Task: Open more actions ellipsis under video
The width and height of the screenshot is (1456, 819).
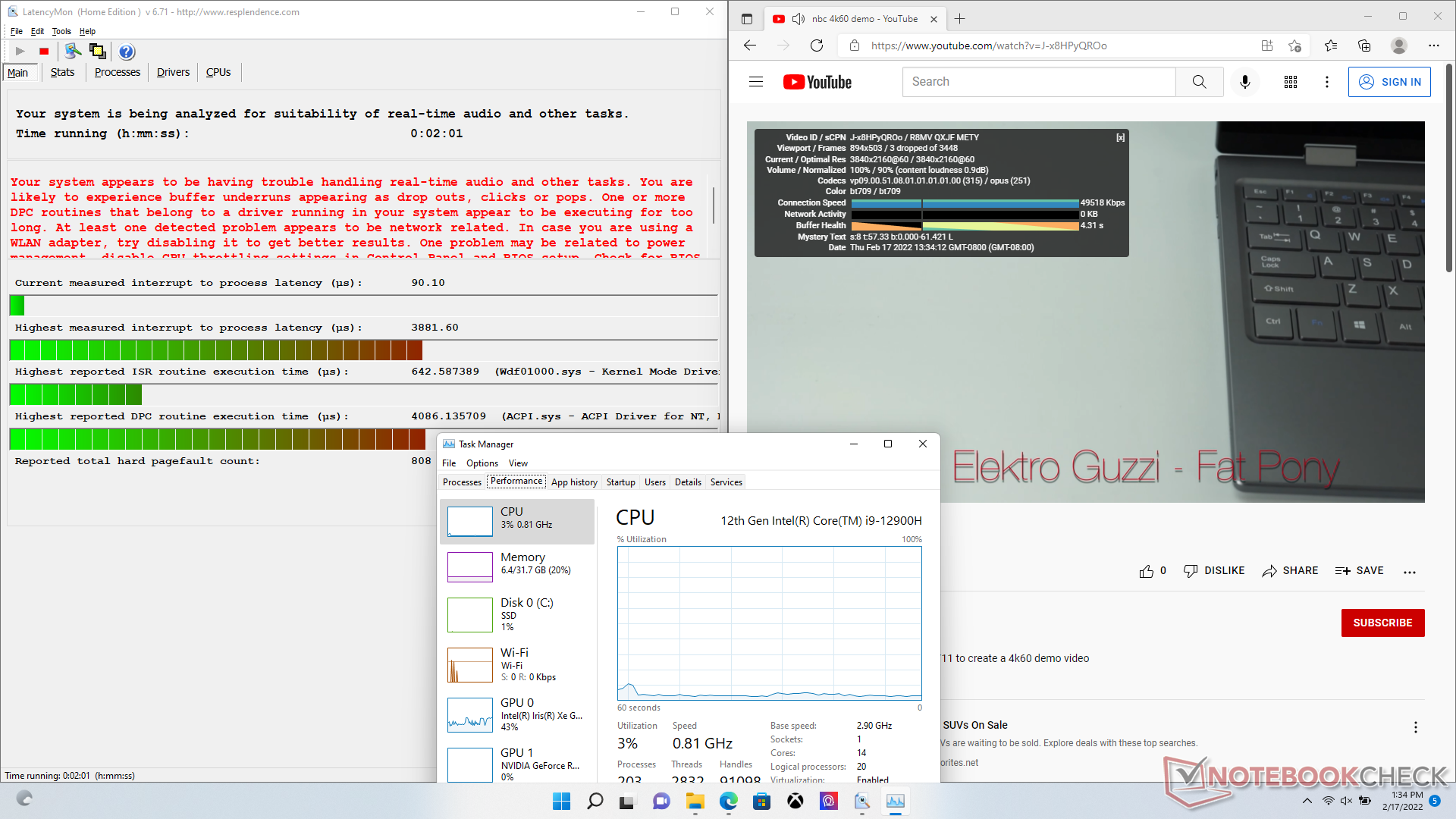Action: point(1410,573)
